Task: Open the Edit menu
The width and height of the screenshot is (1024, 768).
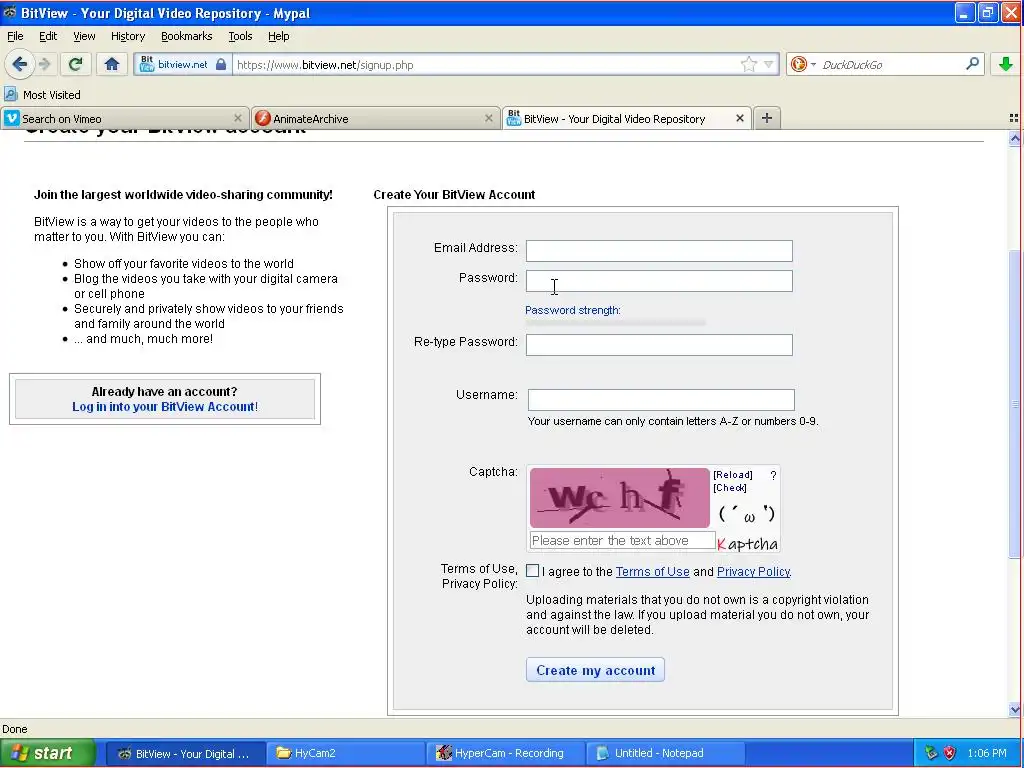Action: pyautogui.click(x=48, y=37)
